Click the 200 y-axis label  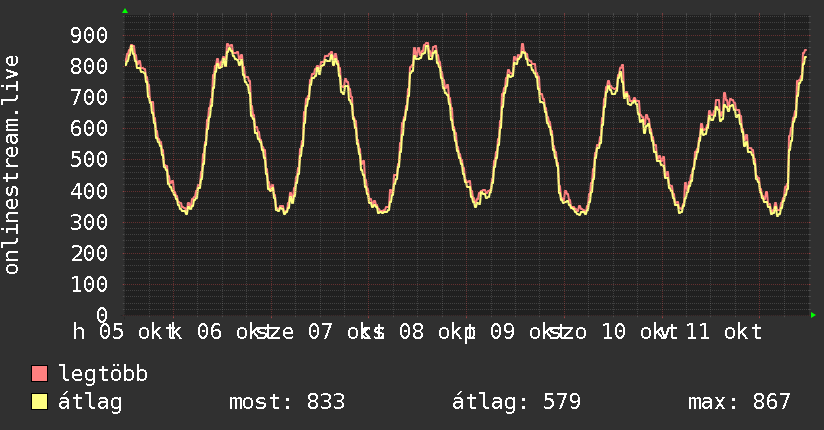click(x=89, y=253)
